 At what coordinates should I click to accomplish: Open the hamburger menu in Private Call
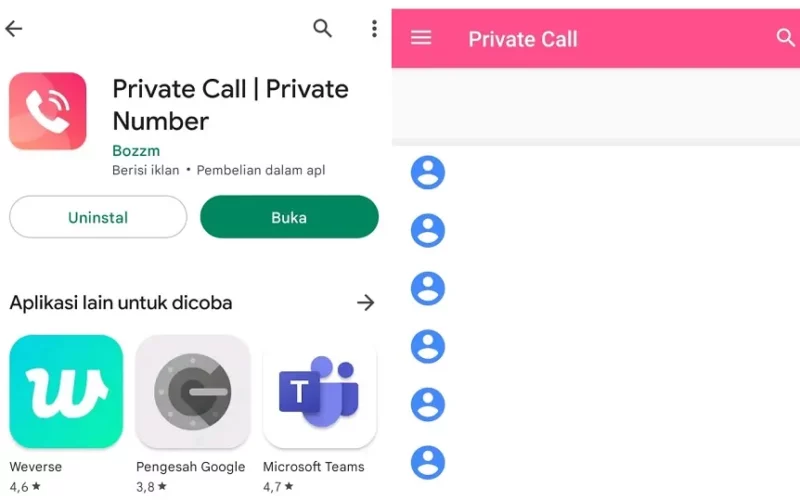coord(421,38)
